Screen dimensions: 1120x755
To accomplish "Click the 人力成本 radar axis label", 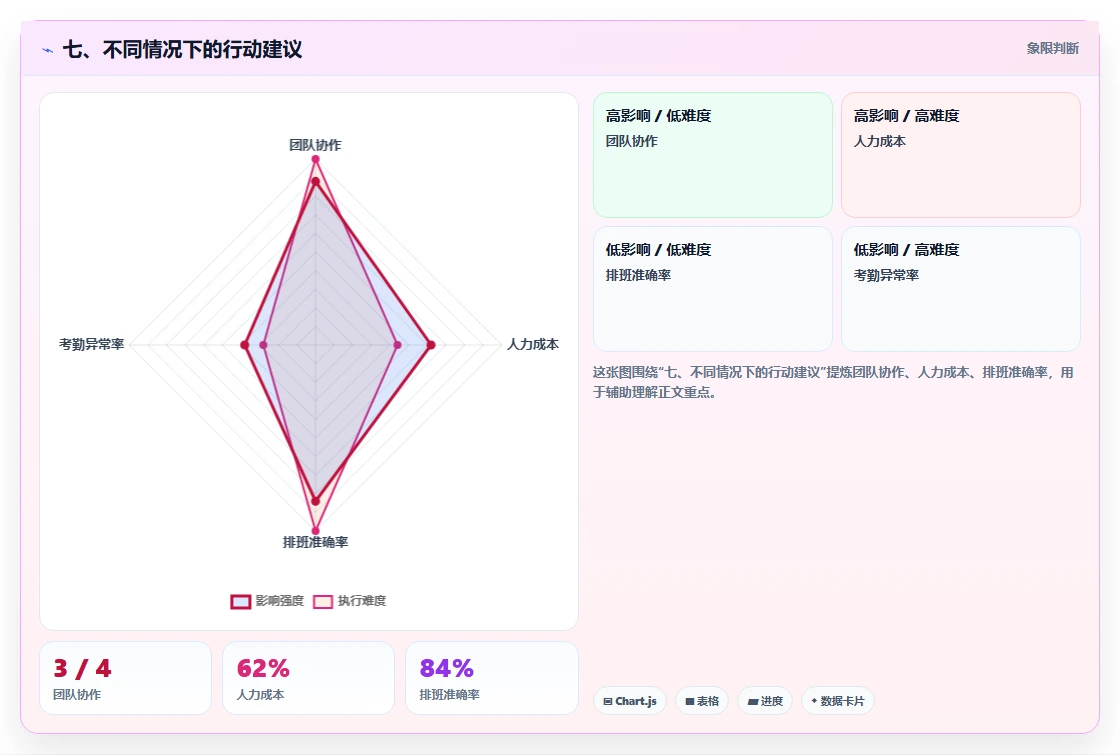I will pos(533,344).
